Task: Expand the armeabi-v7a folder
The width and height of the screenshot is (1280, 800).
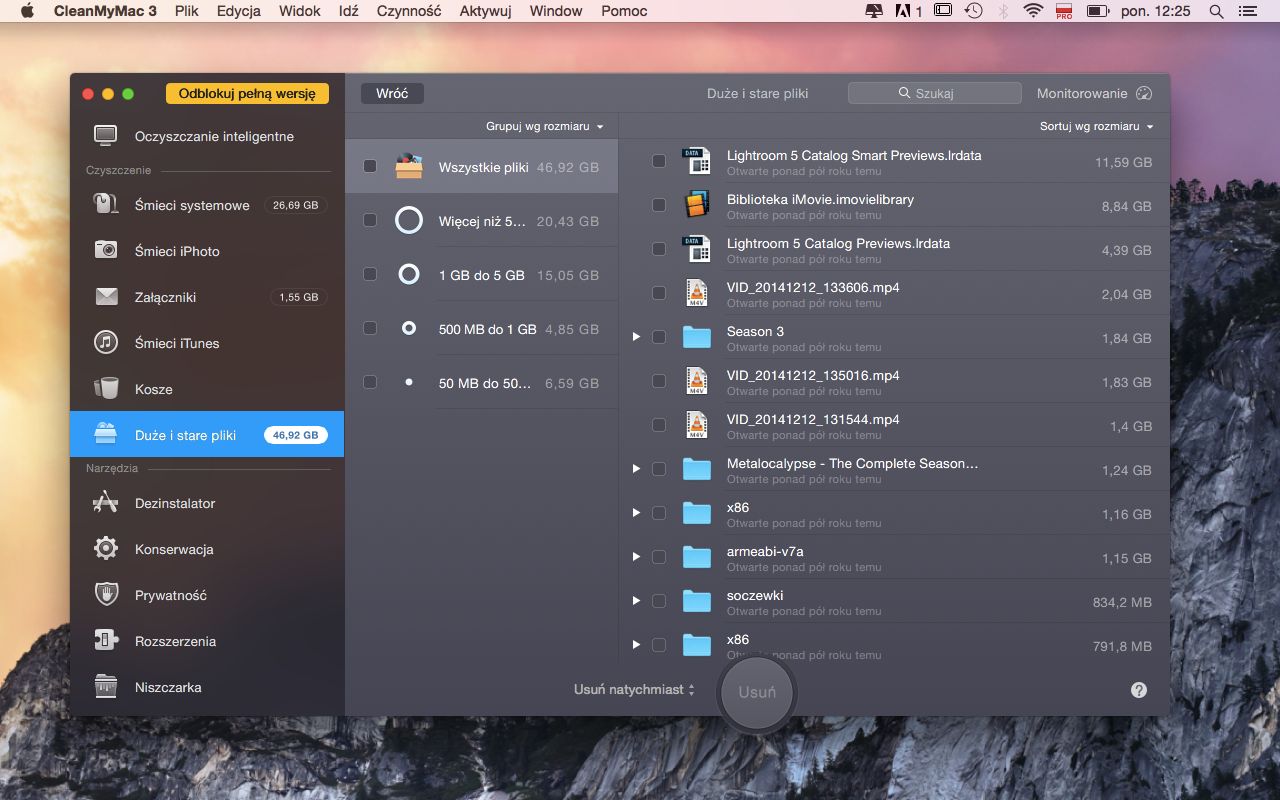Action: coord(636,557)
